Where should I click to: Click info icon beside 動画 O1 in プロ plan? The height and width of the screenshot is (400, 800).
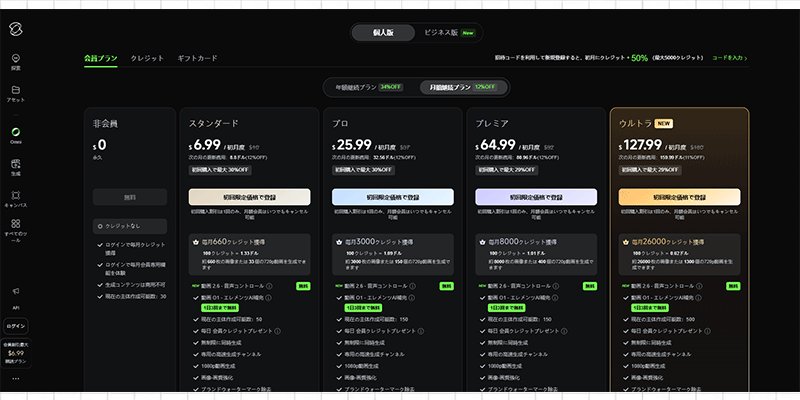[412, 297]
